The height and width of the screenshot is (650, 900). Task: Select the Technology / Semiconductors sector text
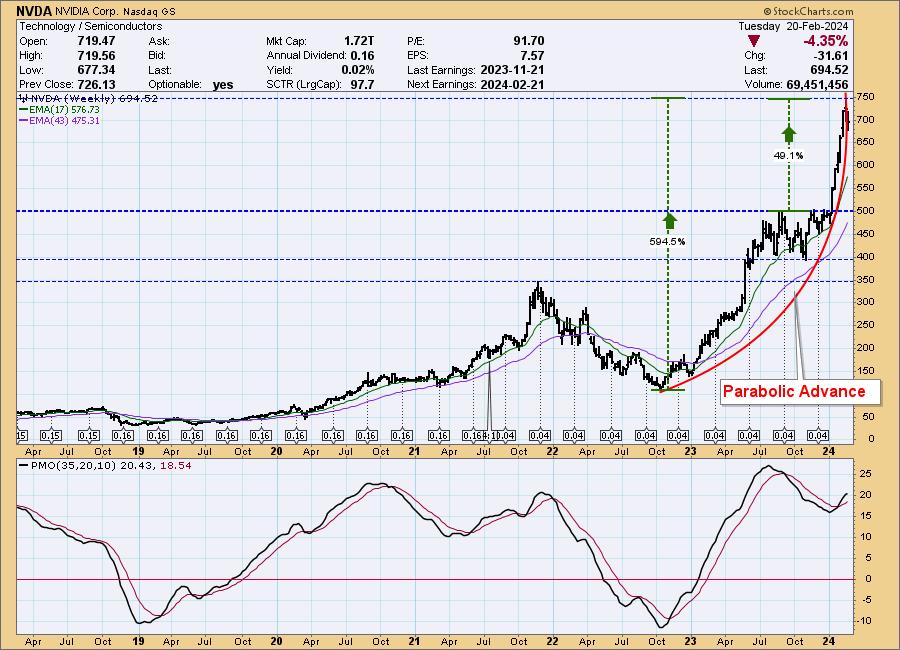[91, 26]
